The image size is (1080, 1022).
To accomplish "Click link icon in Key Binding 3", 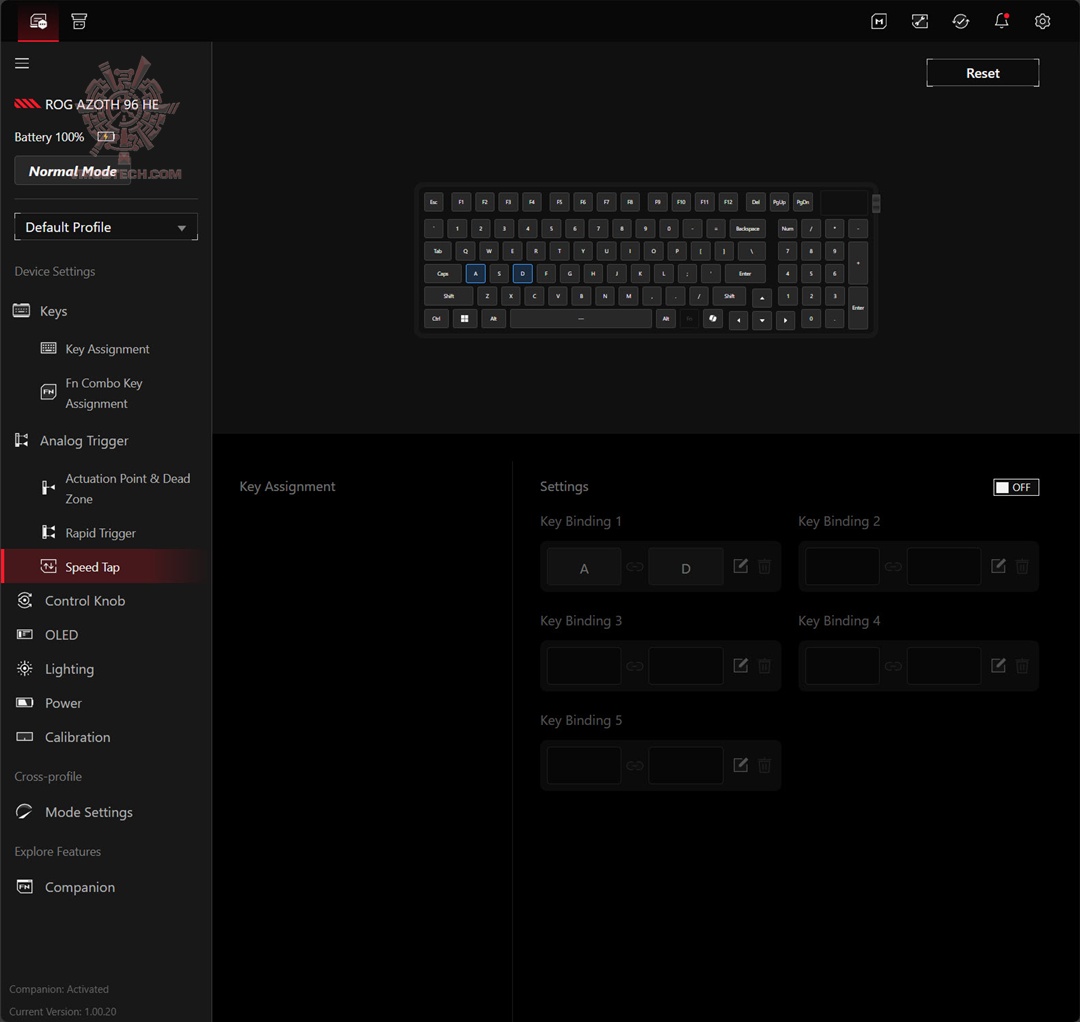I will pyautogui.click(x=635, y=666).
